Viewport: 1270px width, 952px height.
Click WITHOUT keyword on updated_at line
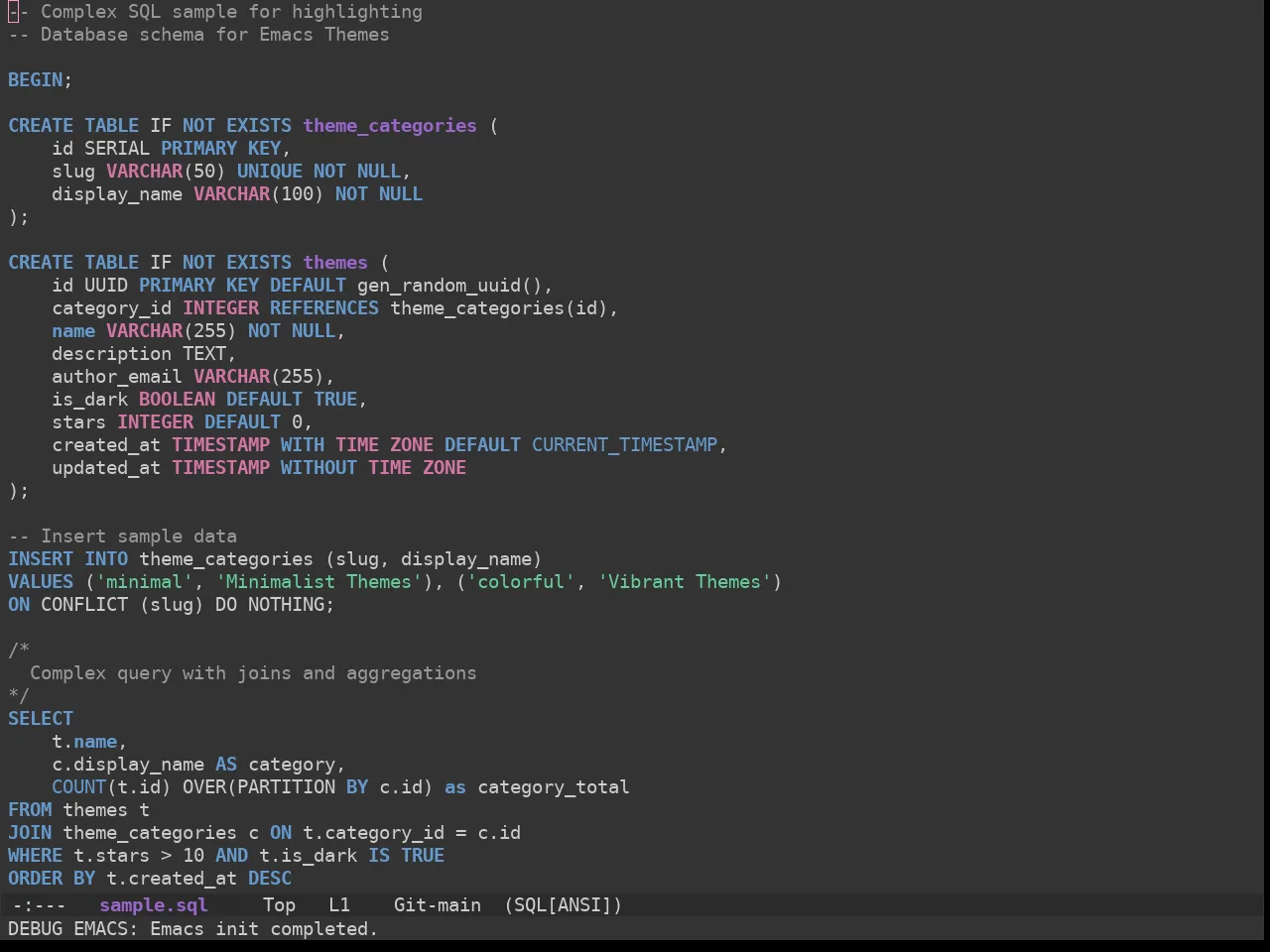click(x=318, y=467)
